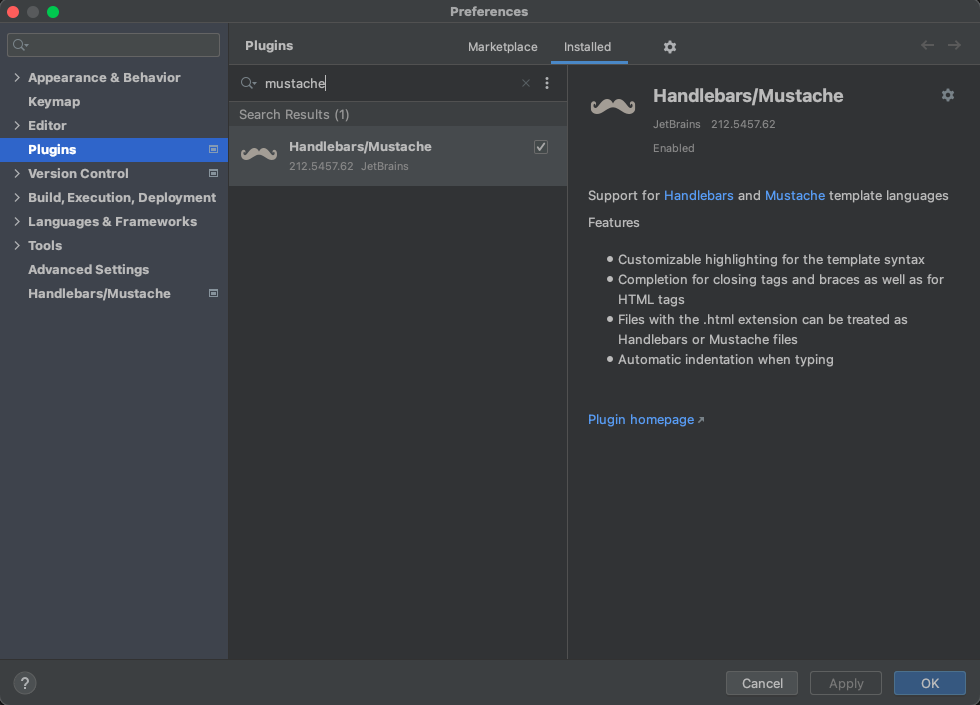Open Advanced Settings page
The image size is (980, 705).
click(x=88, y=269)
